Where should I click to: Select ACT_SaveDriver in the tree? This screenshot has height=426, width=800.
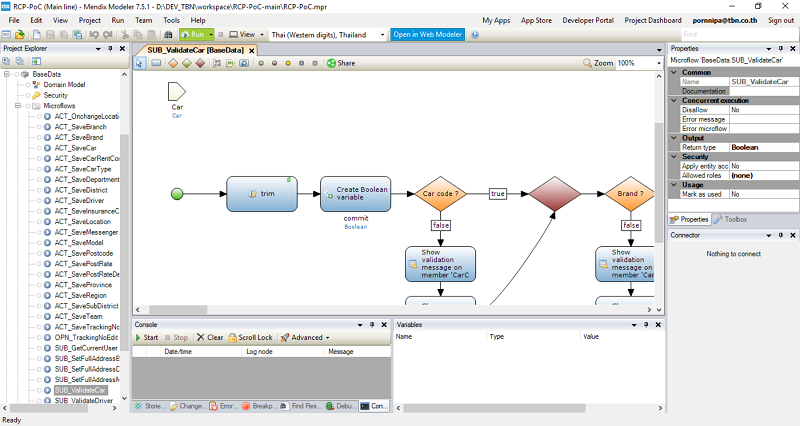tap(79, 201)
